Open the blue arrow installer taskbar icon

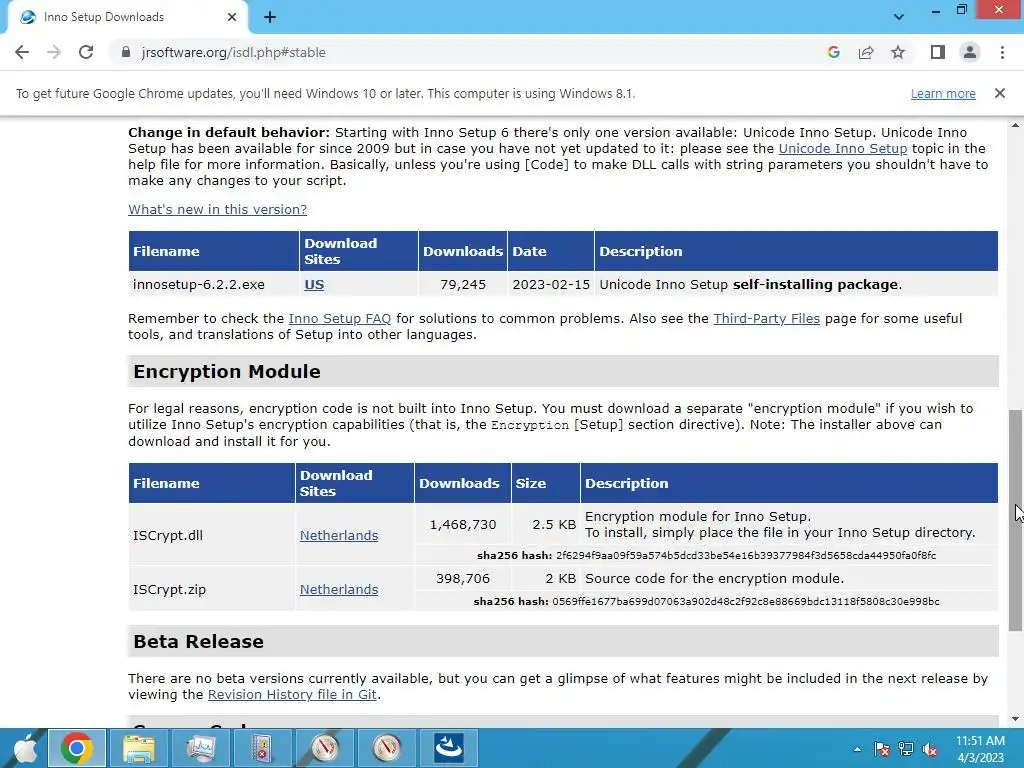[449, 748]
